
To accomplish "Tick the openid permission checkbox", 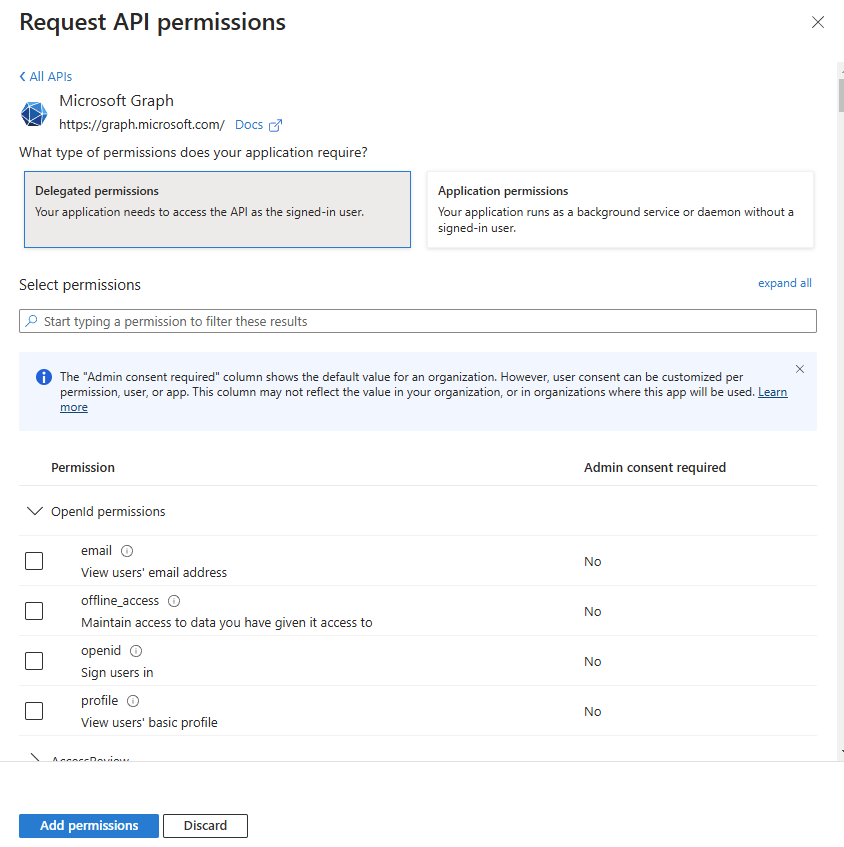I will point(34,661).
